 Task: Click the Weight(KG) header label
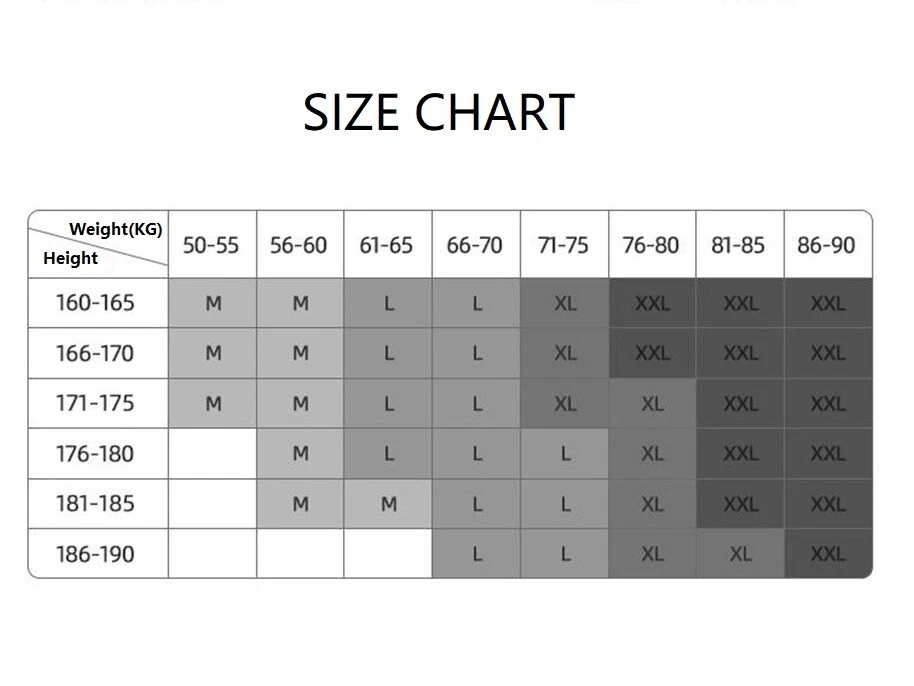click(x=116, y=229)
